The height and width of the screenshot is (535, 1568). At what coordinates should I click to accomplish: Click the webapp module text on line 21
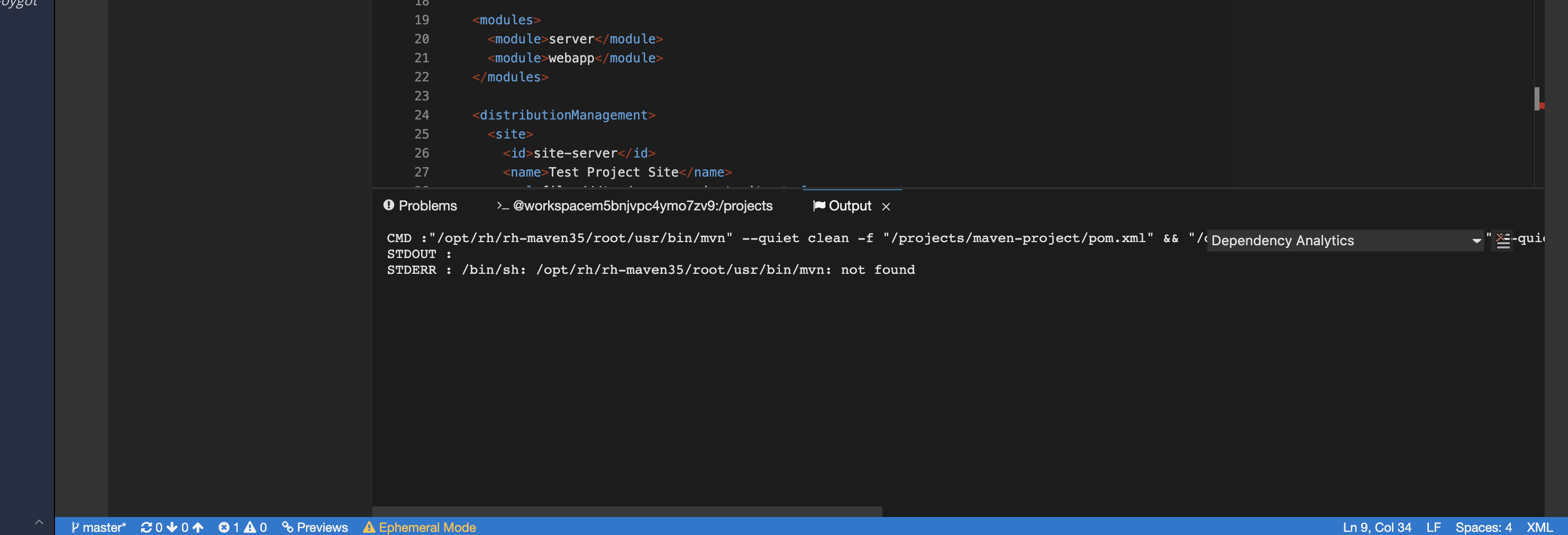click(x=571, y=58)
